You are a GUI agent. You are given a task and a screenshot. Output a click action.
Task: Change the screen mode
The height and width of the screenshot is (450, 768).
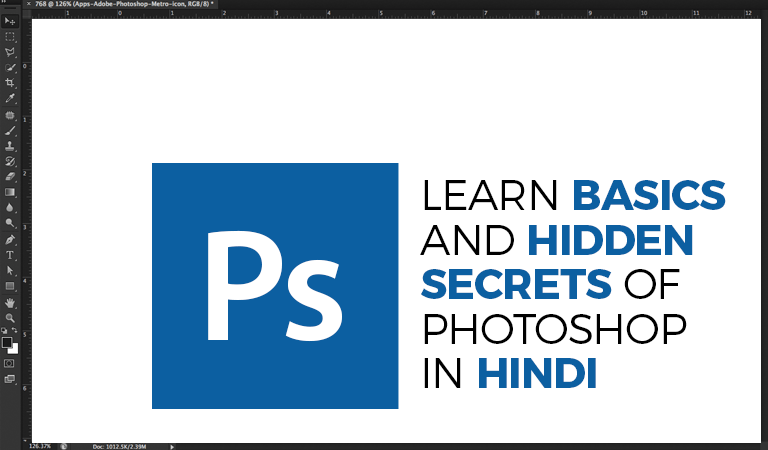9,379
